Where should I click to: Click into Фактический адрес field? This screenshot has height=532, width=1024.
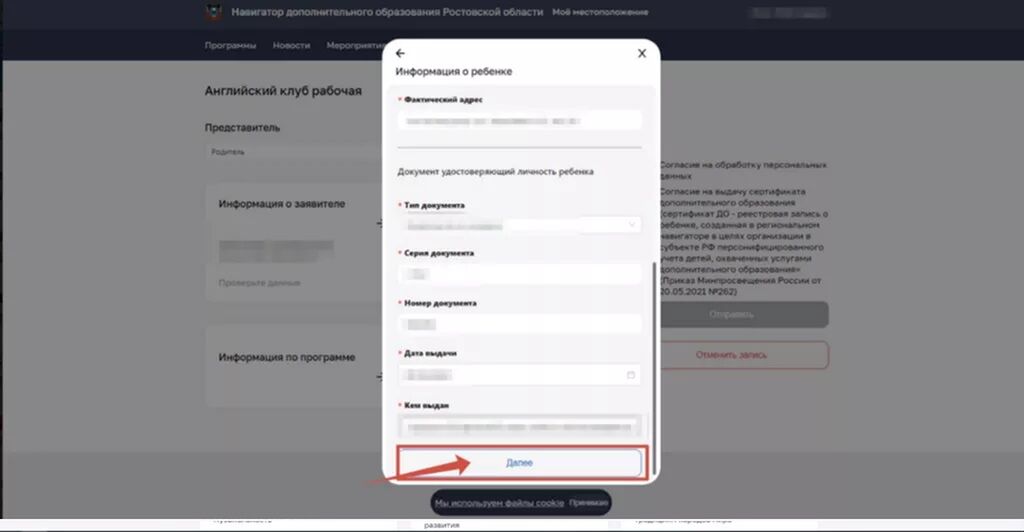coord(520,121)
